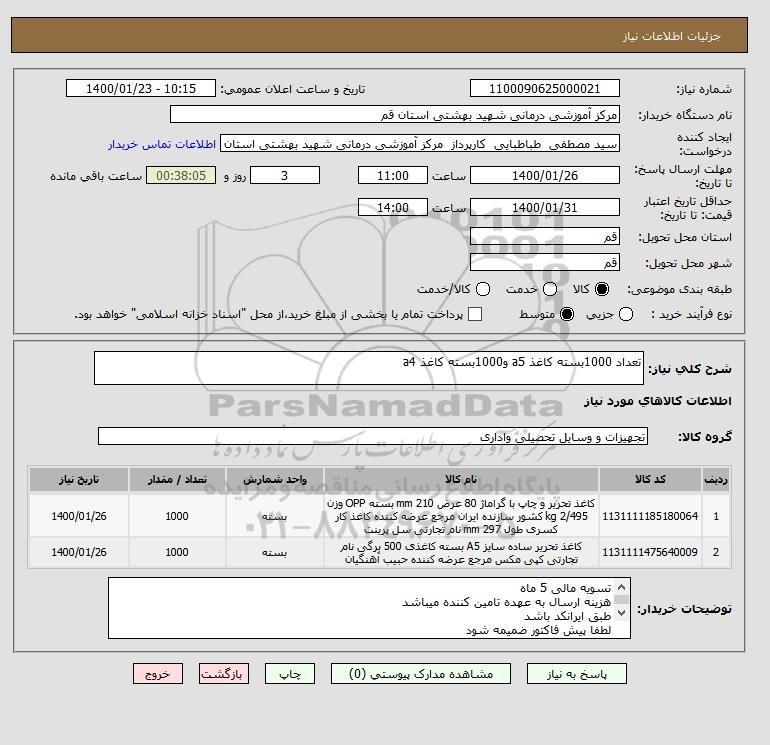Click the remaining days field showing 3
Viewport: 770px width, 745px height.
(285, 175)
